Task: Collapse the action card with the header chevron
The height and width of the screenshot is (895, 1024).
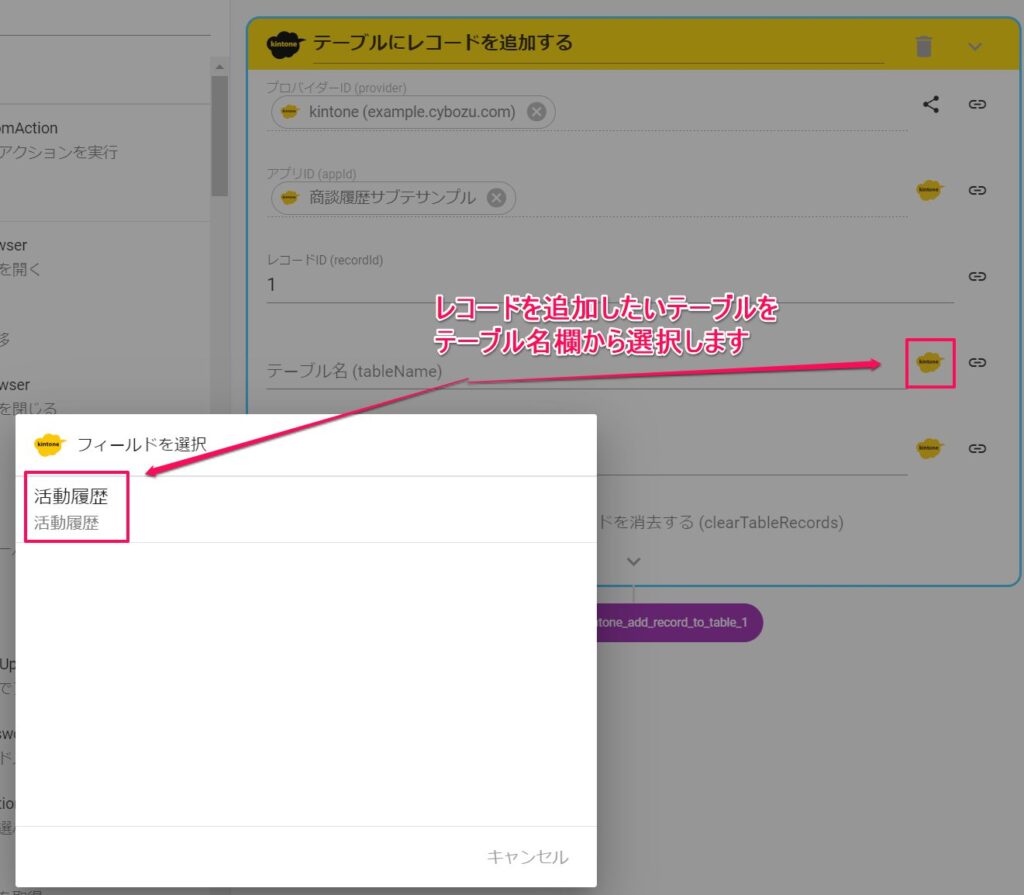Action: coord(975,46)
